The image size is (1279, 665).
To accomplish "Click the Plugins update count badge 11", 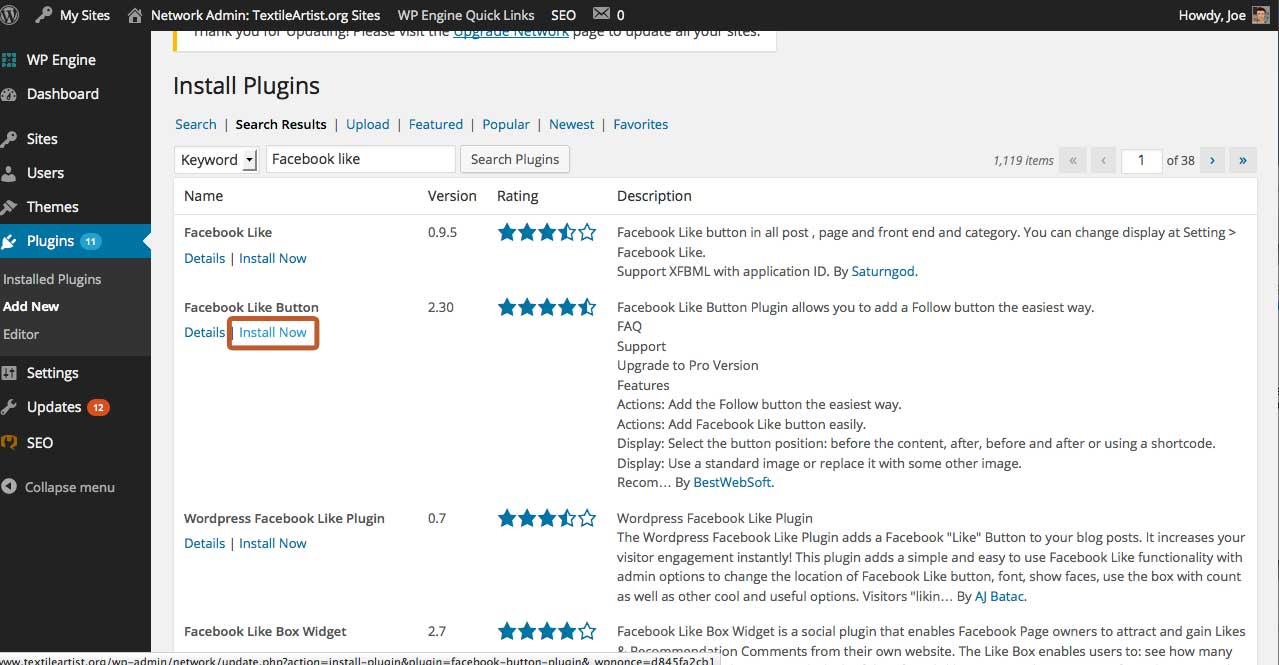I will (x=91, y=241).
